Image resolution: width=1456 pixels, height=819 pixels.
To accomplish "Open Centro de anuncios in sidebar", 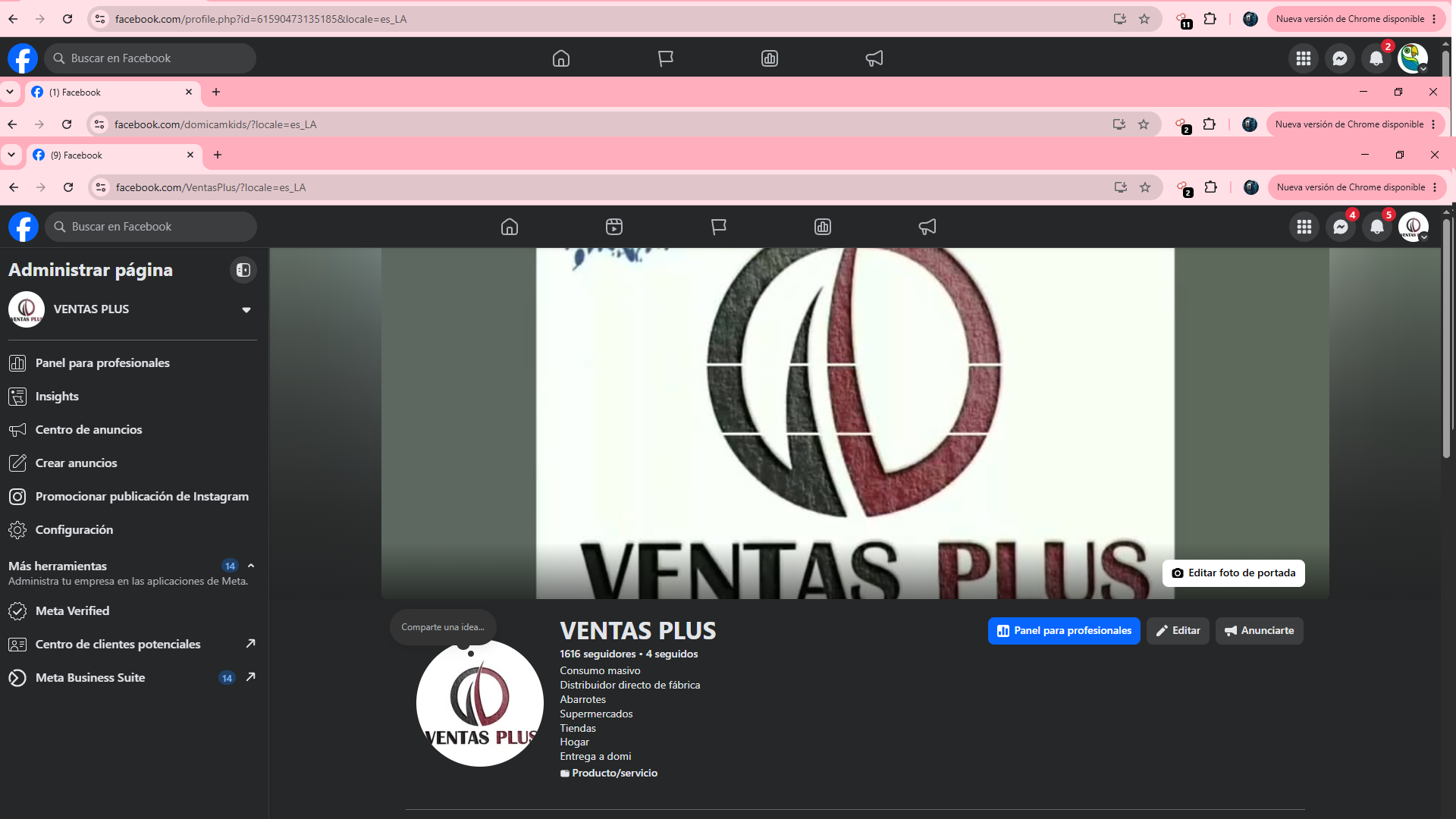I will [132, 430].
